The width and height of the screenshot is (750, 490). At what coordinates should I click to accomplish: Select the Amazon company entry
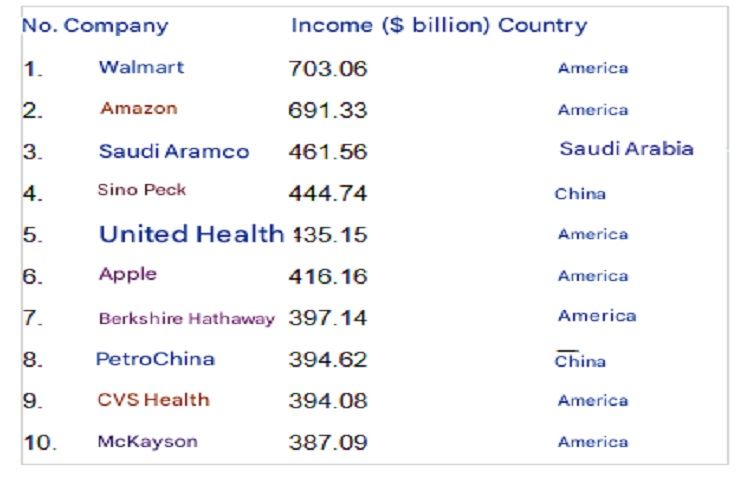click(x=138, y=109)
